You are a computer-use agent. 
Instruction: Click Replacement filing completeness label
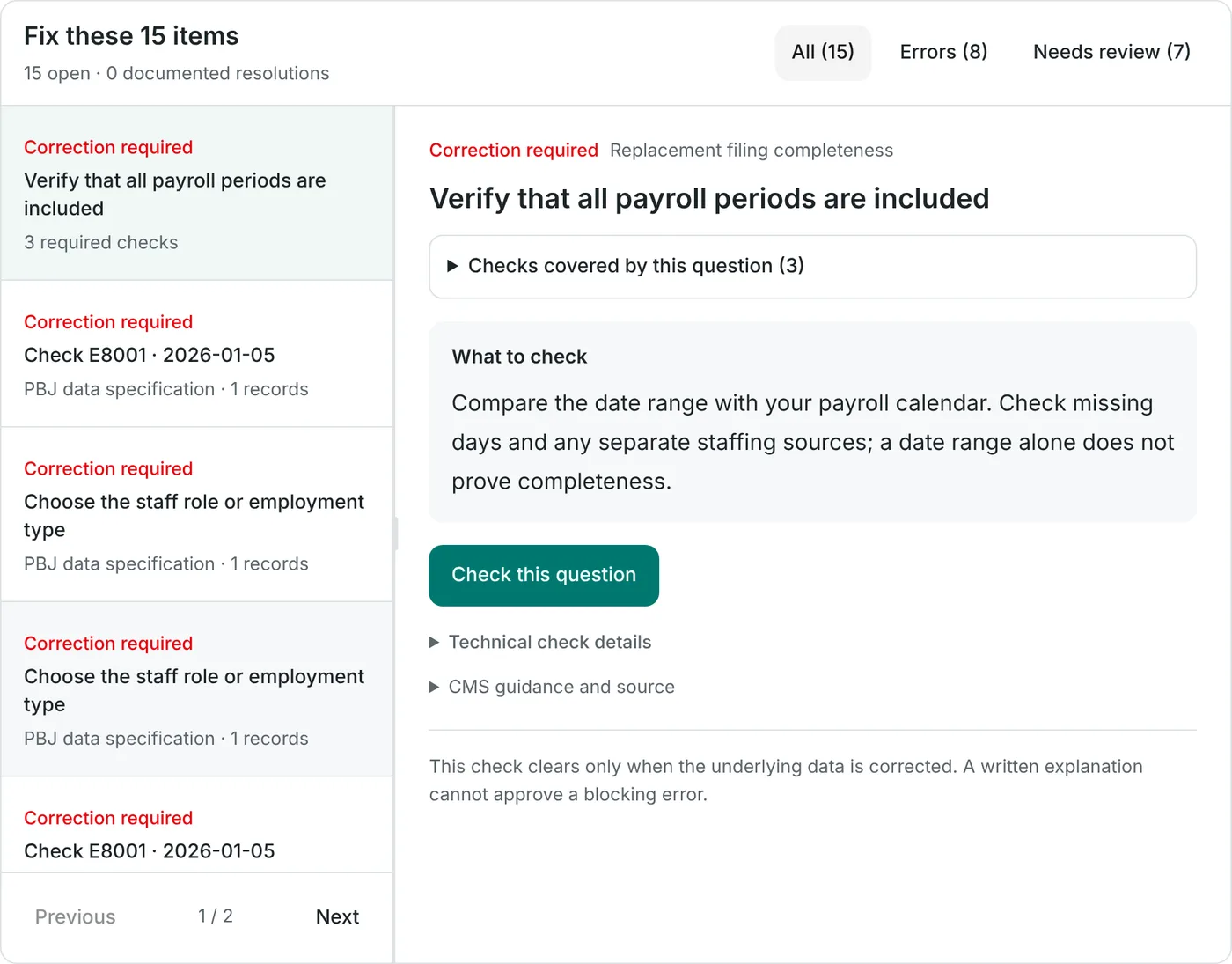tap(752, 151)
